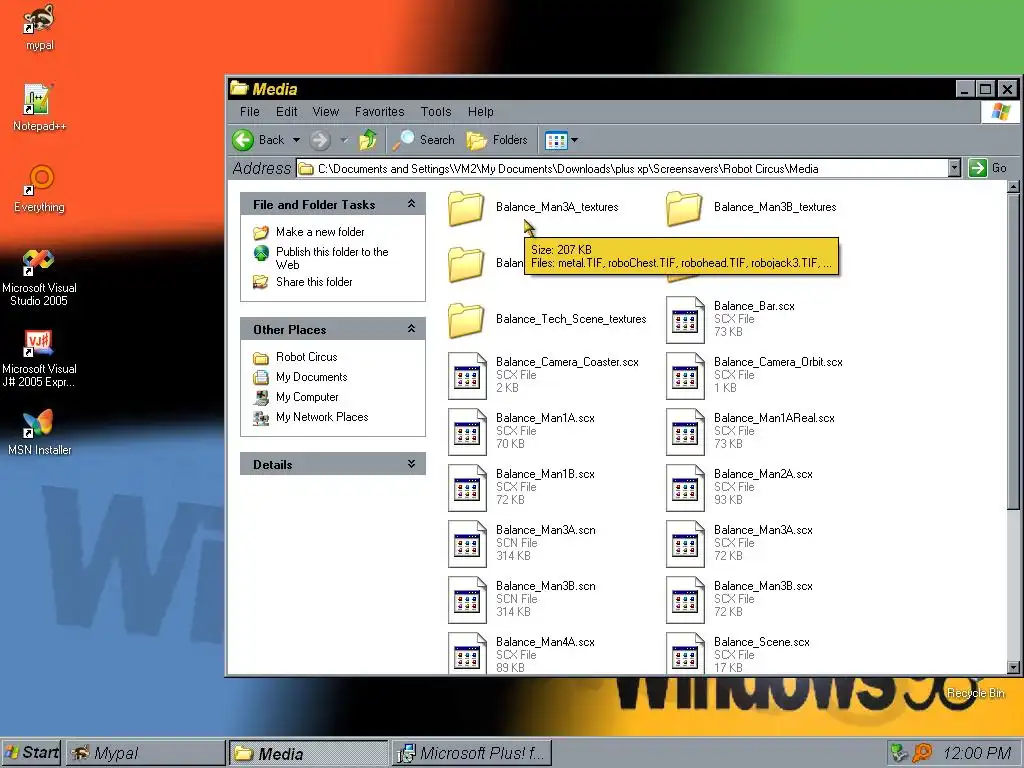The image size is (1024, 768).
Task: Click Publish this folder to the Web
Action: pos(332,258)
